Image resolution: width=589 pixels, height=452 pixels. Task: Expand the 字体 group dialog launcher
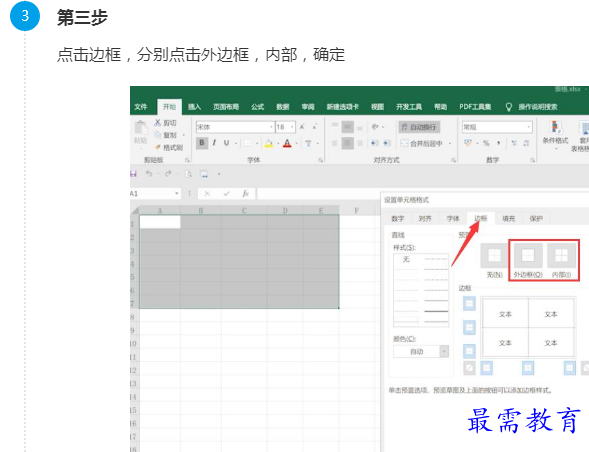click(x=321, y=160)
